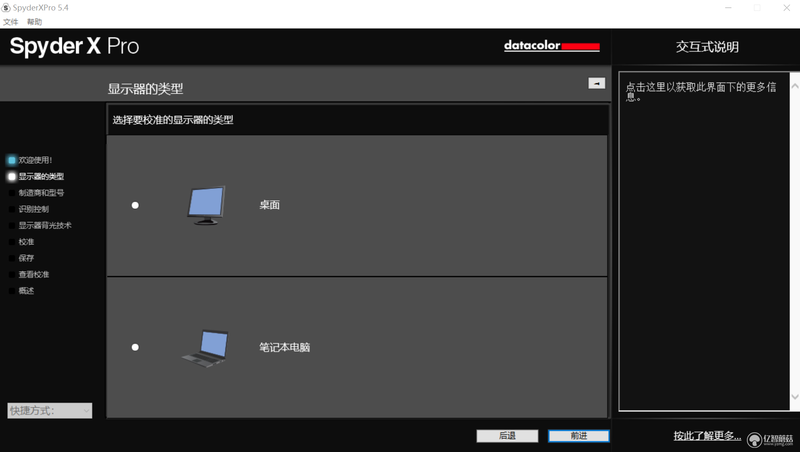Image resolution: width=800 pixels, height=452 pixels.
Task: Select 校准 step in sidebar
Action: (x=26, y=242)
